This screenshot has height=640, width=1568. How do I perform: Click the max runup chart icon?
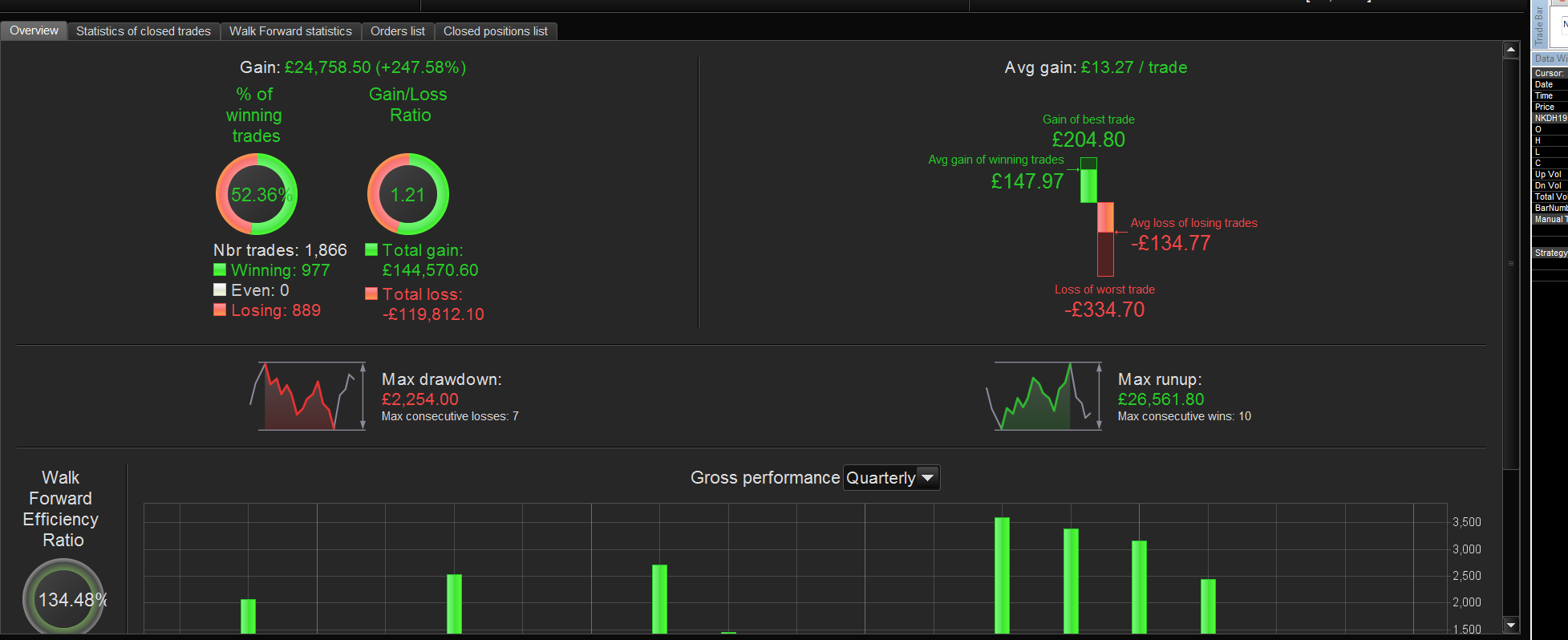[1043, 396]
